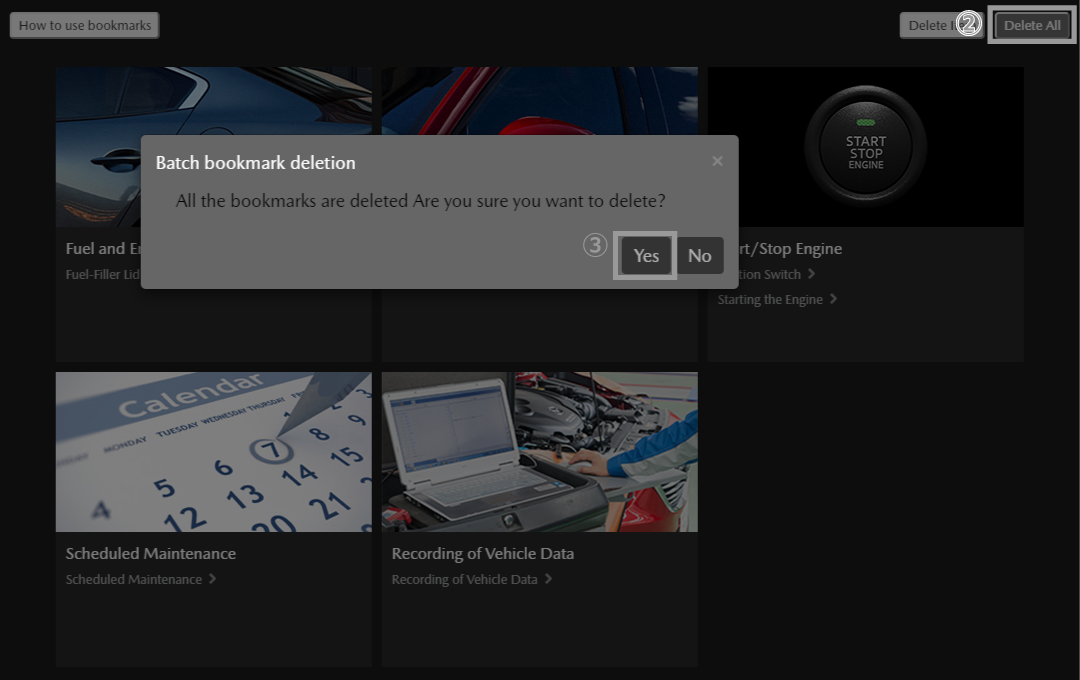Click the red car thumbnail image
This screenshot has width=1080, height=680.
click(x=540, y=100)
